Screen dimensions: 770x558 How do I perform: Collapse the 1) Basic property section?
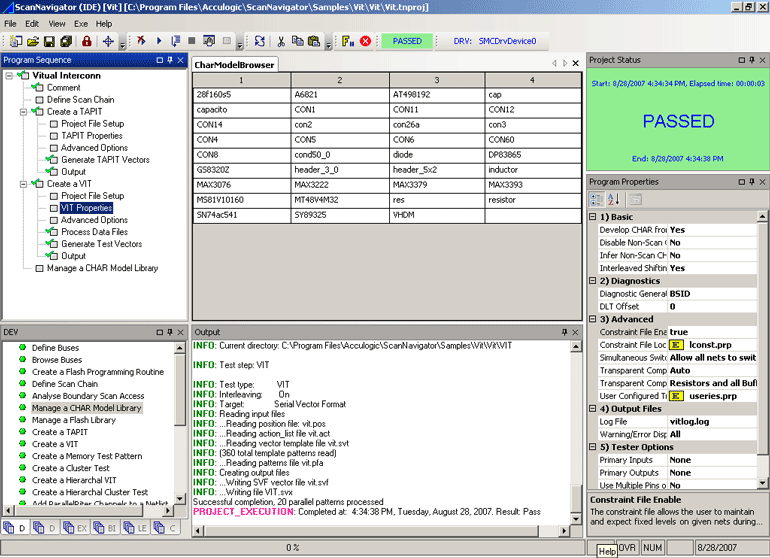pyautogui.click(x=593, y=217)
